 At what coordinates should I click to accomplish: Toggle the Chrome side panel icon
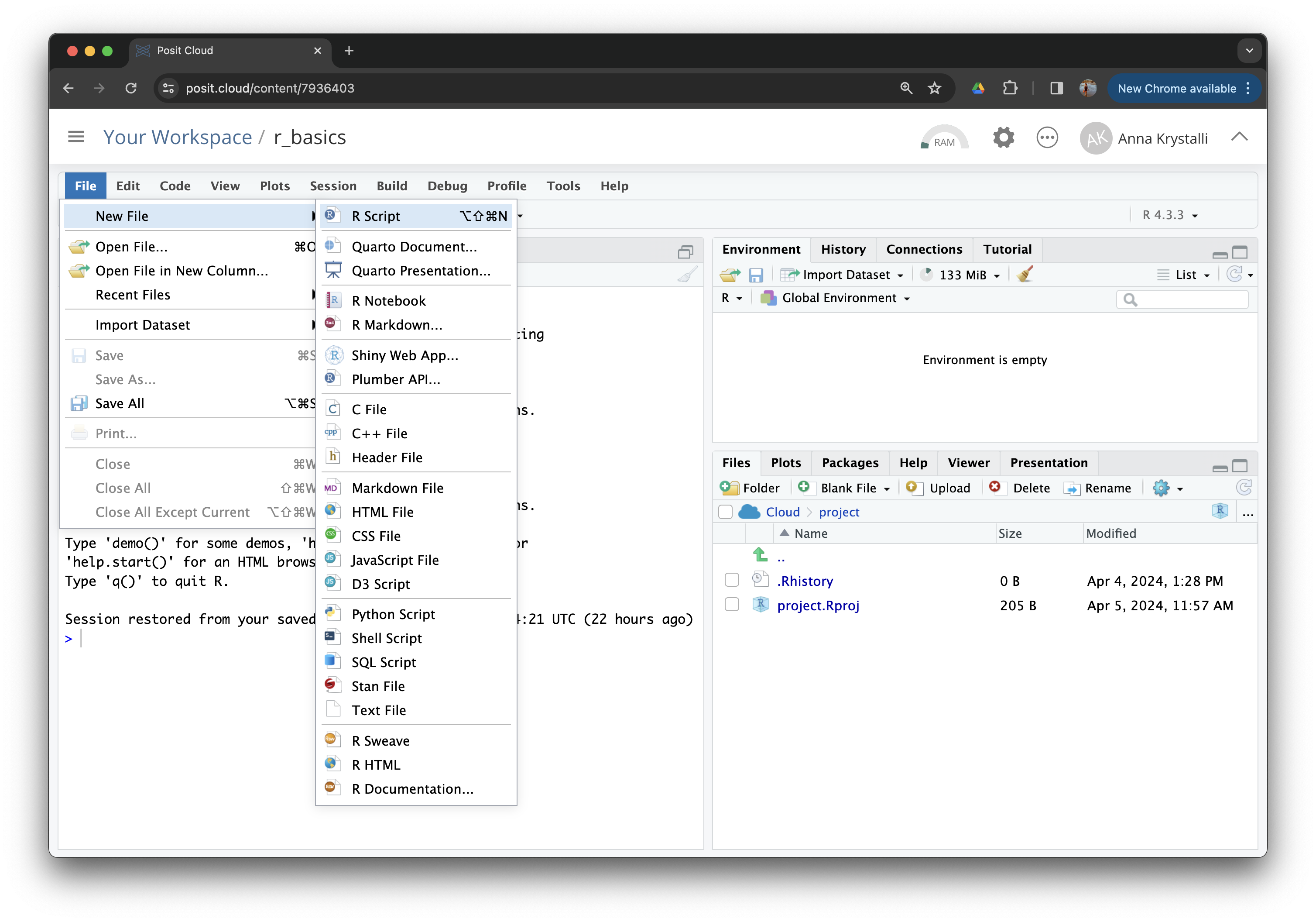click(x=1056, y=88)
